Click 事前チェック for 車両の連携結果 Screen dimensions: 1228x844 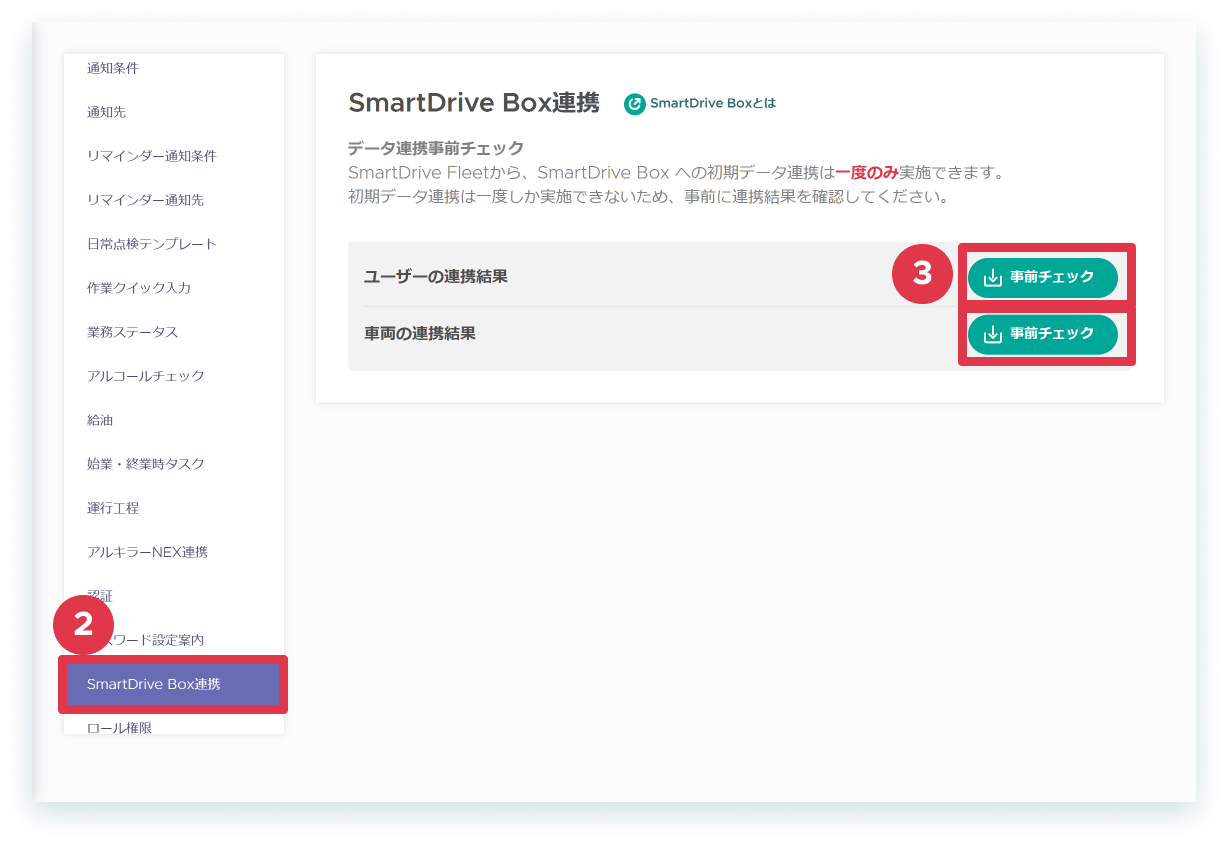(1042, 334)
